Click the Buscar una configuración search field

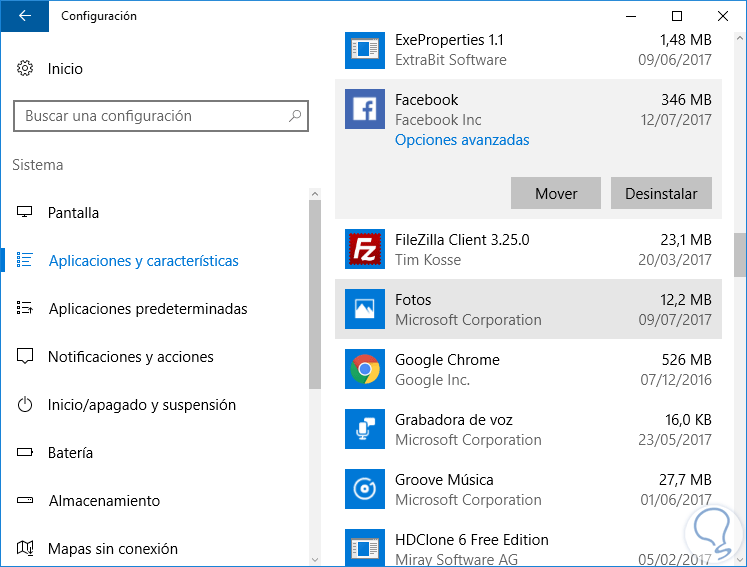click(150, 116)
